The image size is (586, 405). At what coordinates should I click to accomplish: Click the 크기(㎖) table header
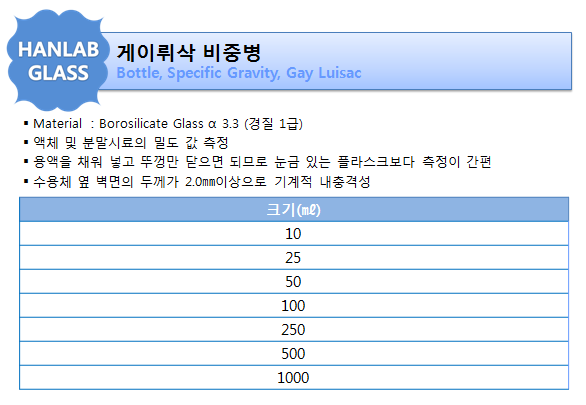(x=294, y=210)
